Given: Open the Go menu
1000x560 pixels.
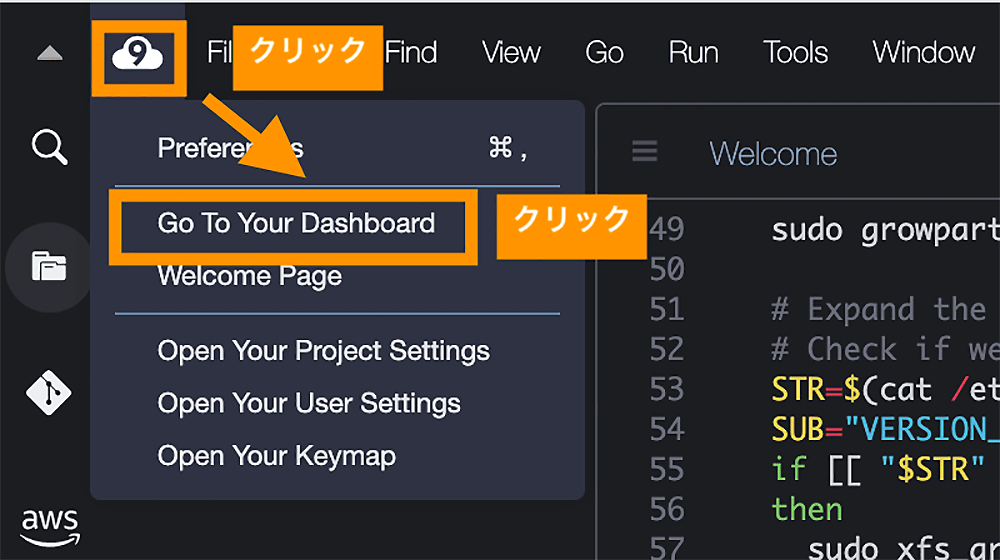Looking at the screenshot, I should pyautogui.click(x=605, y=53).
